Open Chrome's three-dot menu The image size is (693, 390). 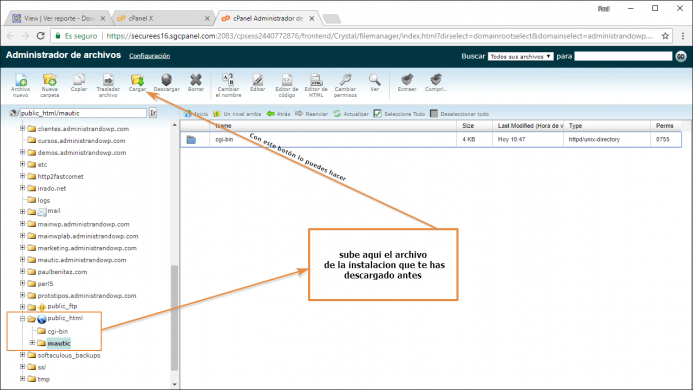683,36
